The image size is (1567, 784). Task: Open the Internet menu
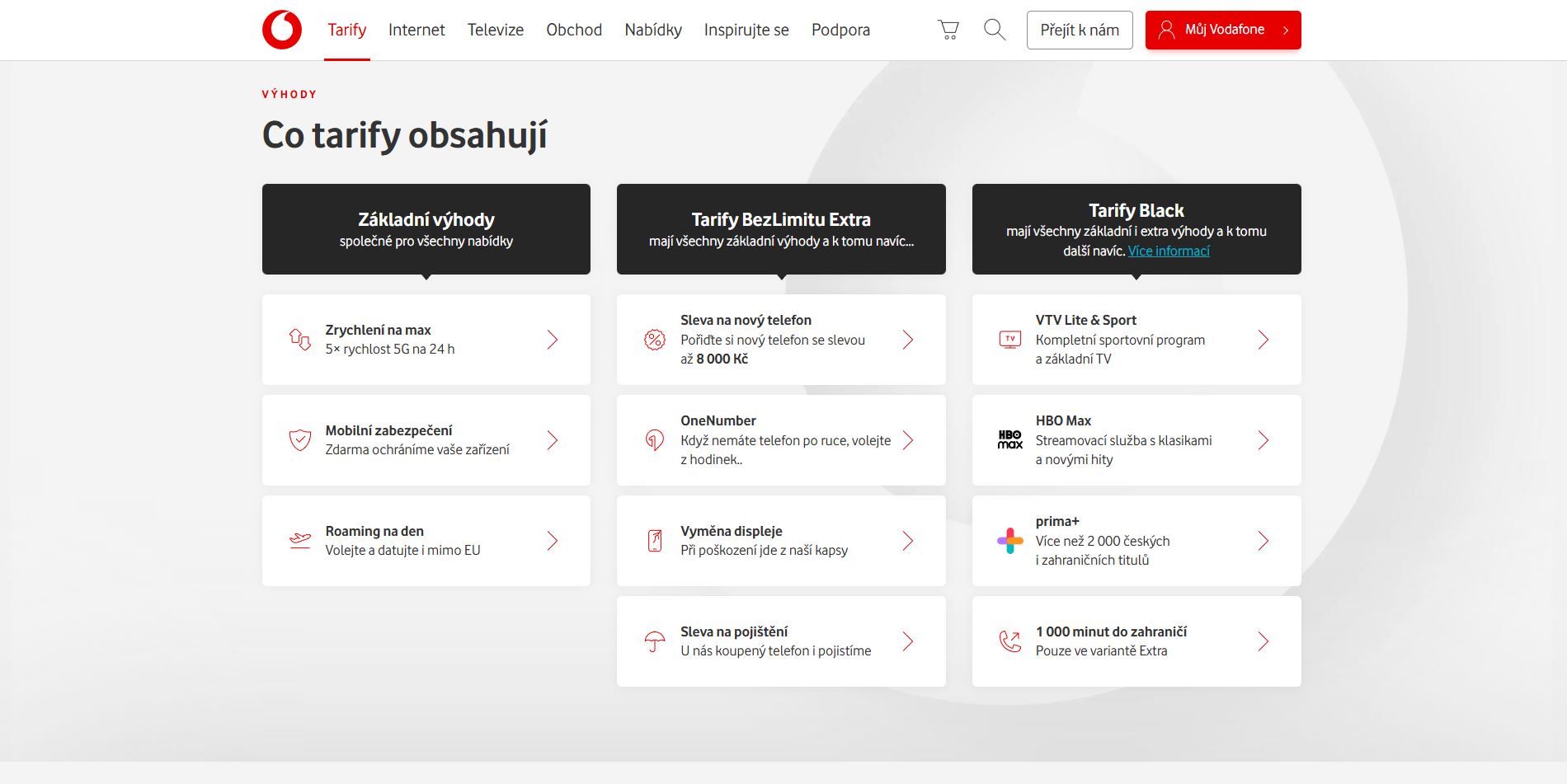pyautogui.click(x=416, y=30)
